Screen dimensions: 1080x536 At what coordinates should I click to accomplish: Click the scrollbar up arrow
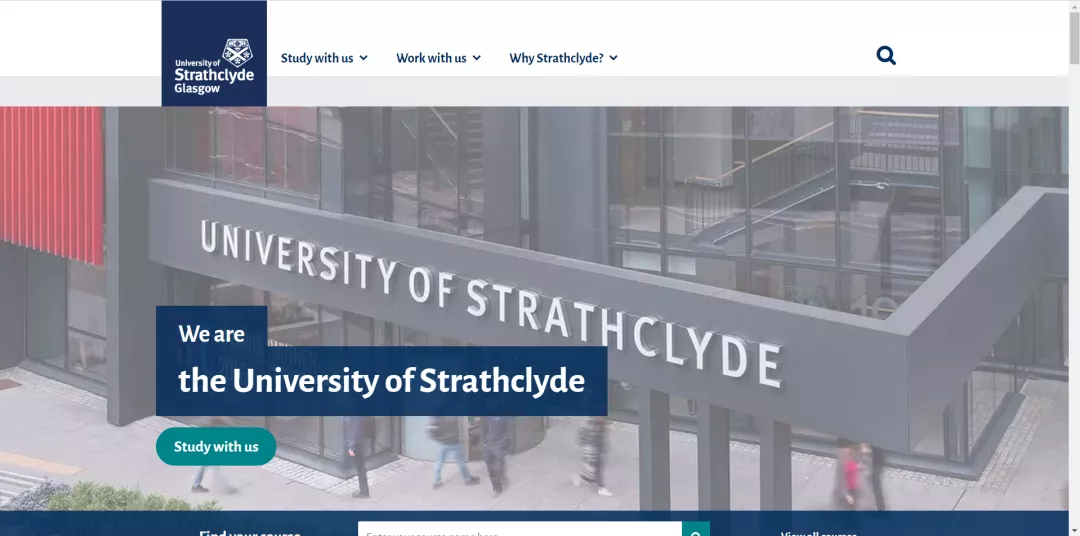(1074, 6)
